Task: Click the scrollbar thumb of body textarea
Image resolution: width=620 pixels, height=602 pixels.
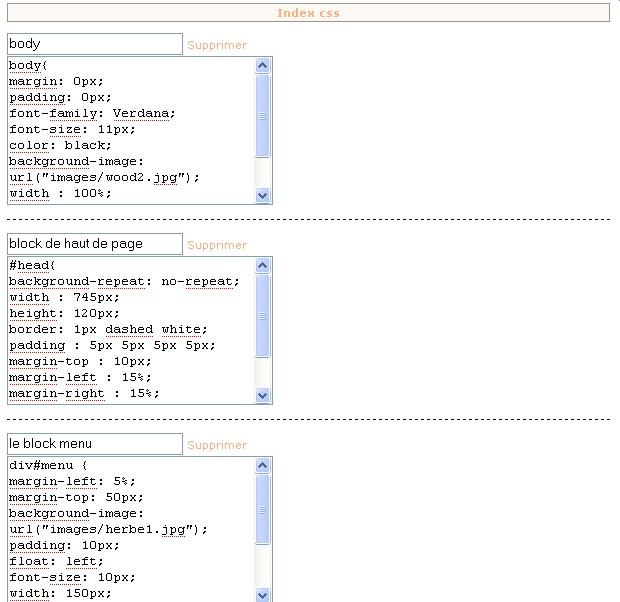Action: [263, 116]
